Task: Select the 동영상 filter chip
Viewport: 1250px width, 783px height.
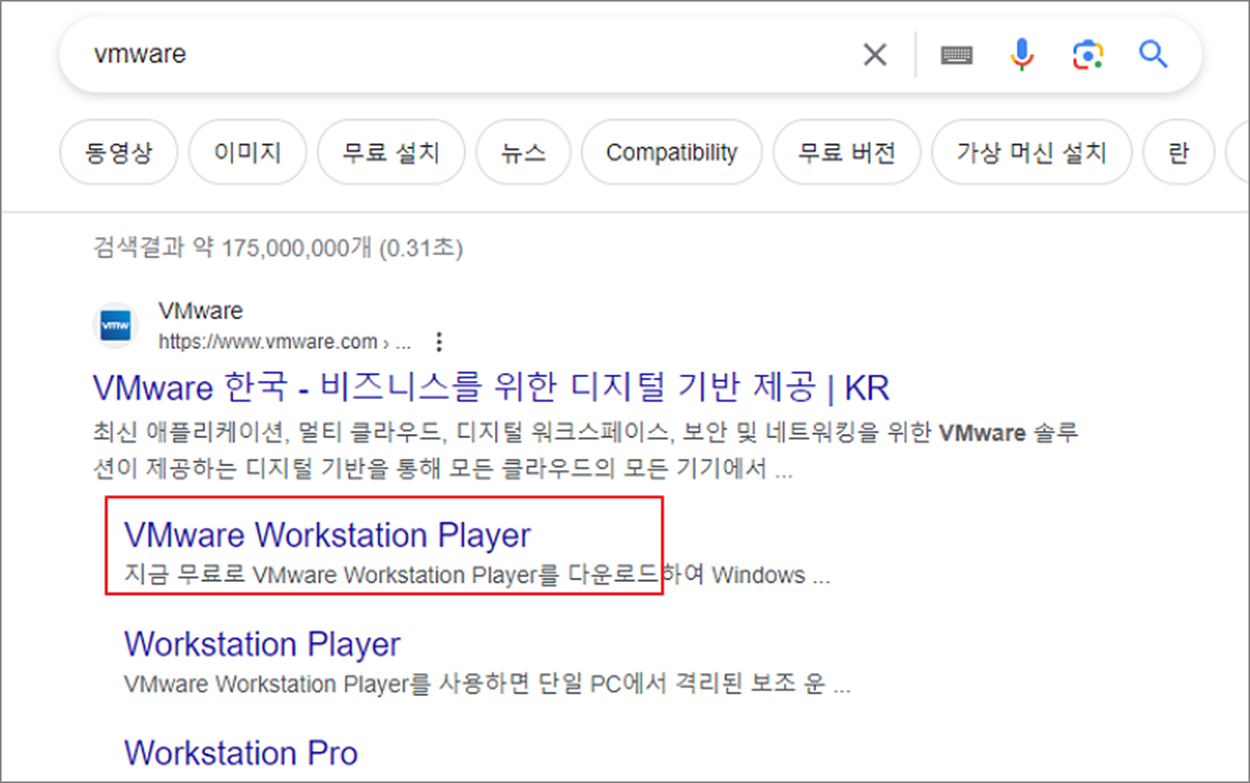Action: click(x=119, y=152)
